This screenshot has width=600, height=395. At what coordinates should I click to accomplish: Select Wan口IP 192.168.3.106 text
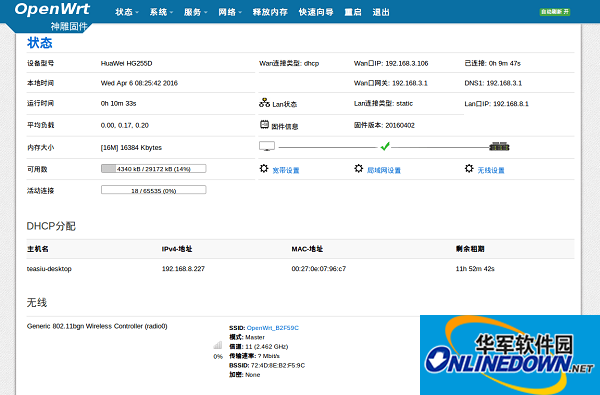391,64
